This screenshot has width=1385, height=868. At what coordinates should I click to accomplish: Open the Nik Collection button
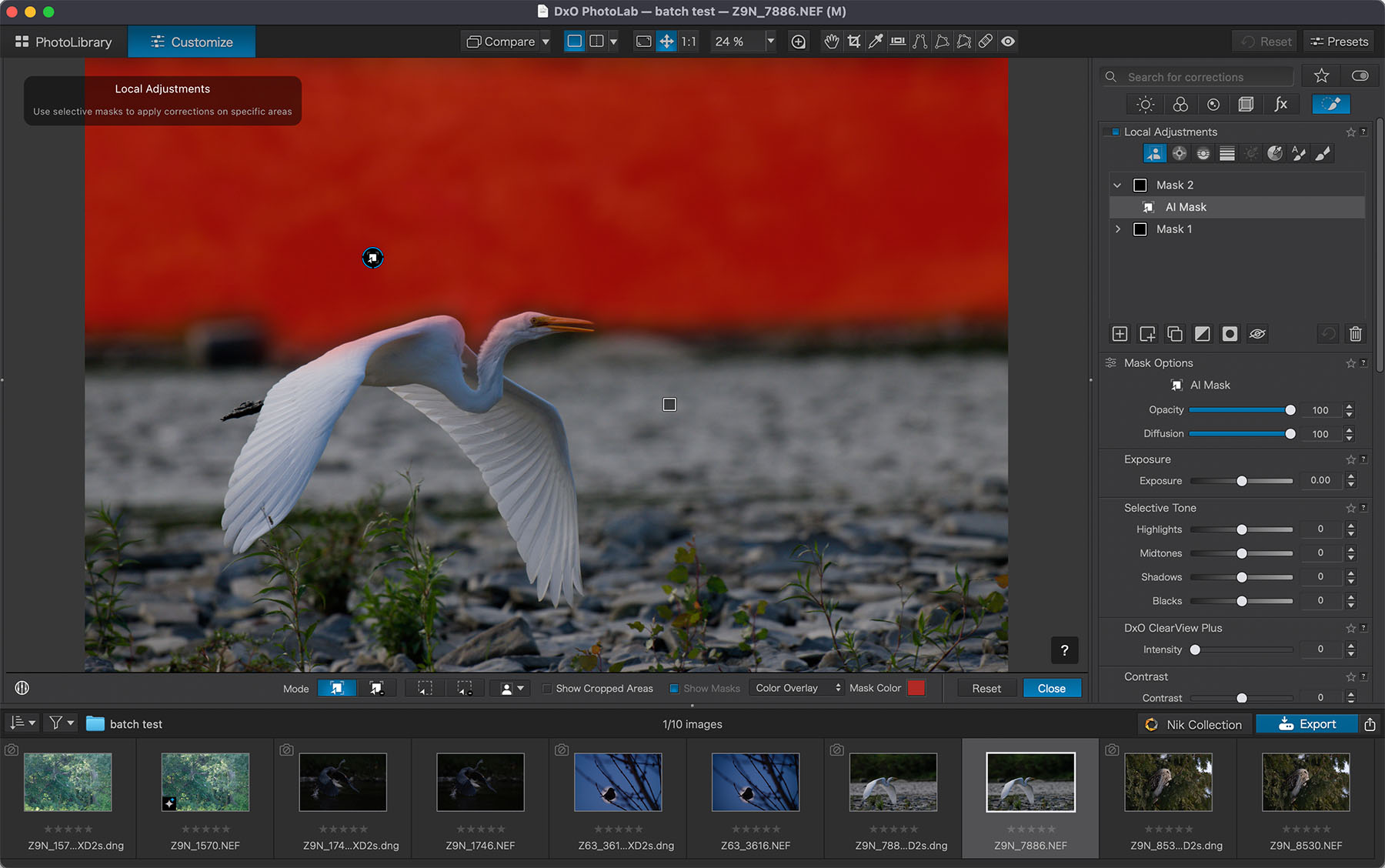(1193, 724)
